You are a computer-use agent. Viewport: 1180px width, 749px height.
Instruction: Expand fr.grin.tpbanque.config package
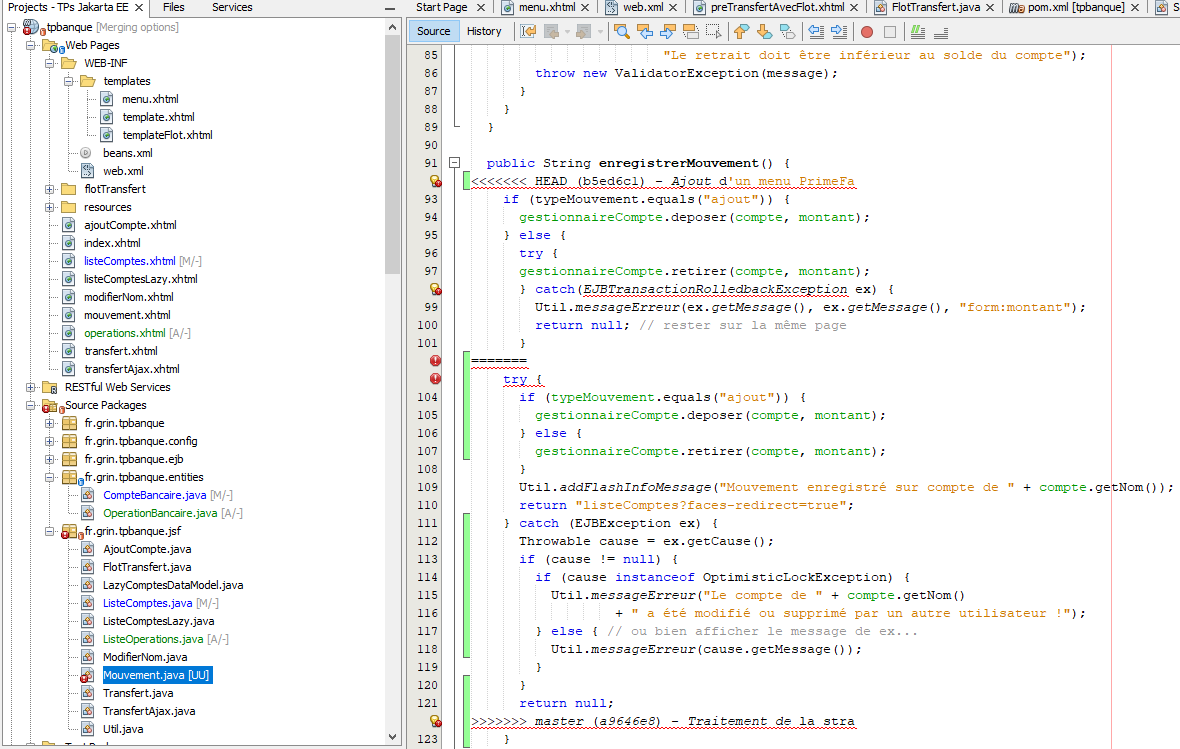[x=50, y=441]
